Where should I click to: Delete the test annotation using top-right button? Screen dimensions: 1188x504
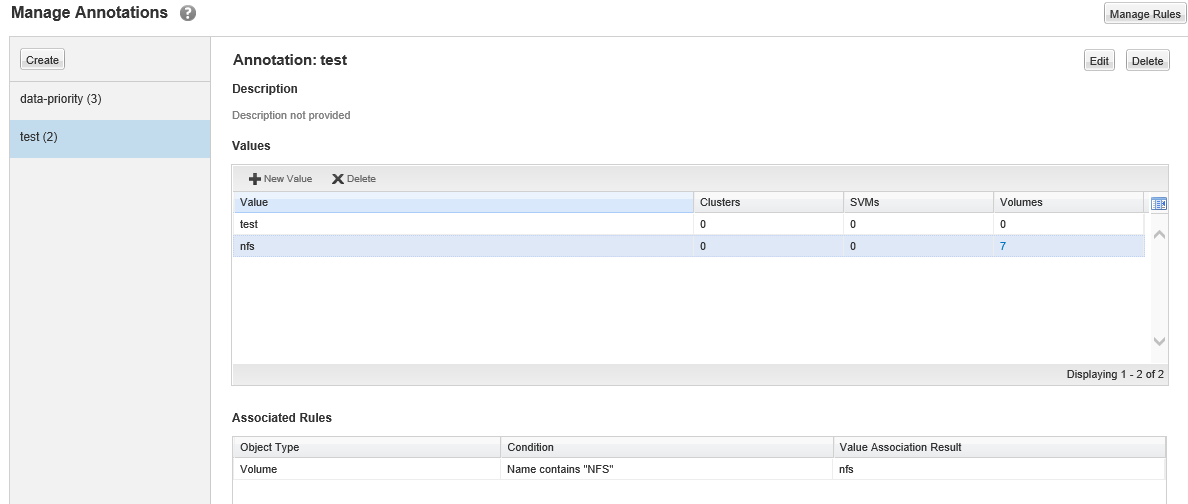click(x=1147, y=61)
